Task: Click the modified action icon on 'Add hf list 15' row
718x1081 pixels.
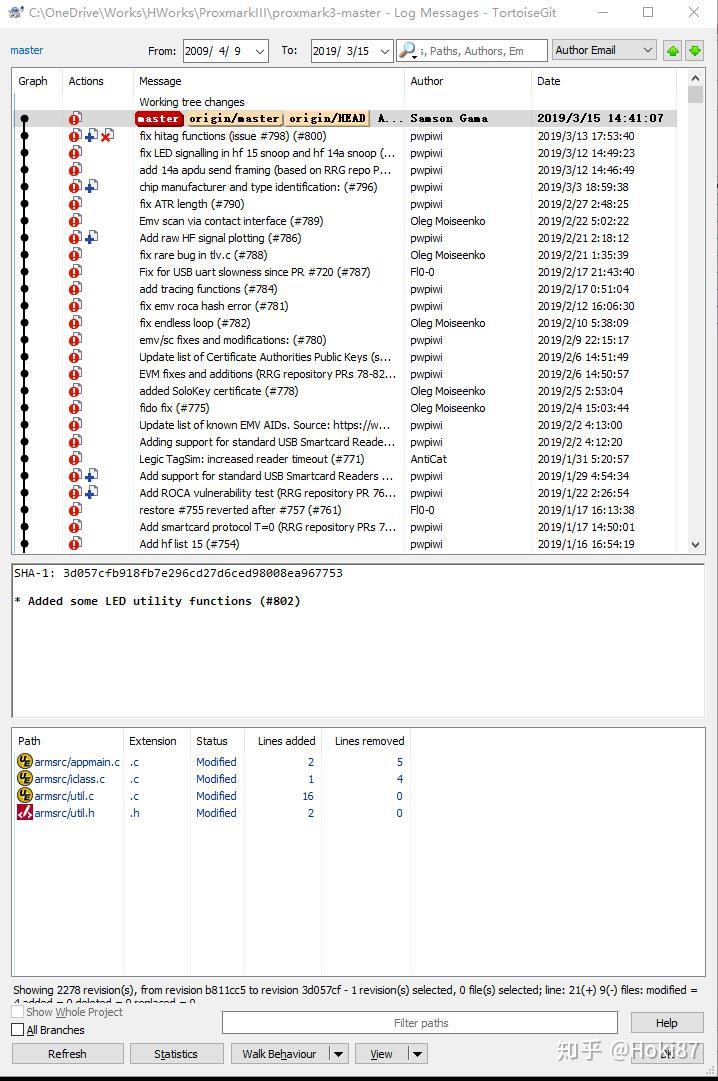Action: pos(75,544)
